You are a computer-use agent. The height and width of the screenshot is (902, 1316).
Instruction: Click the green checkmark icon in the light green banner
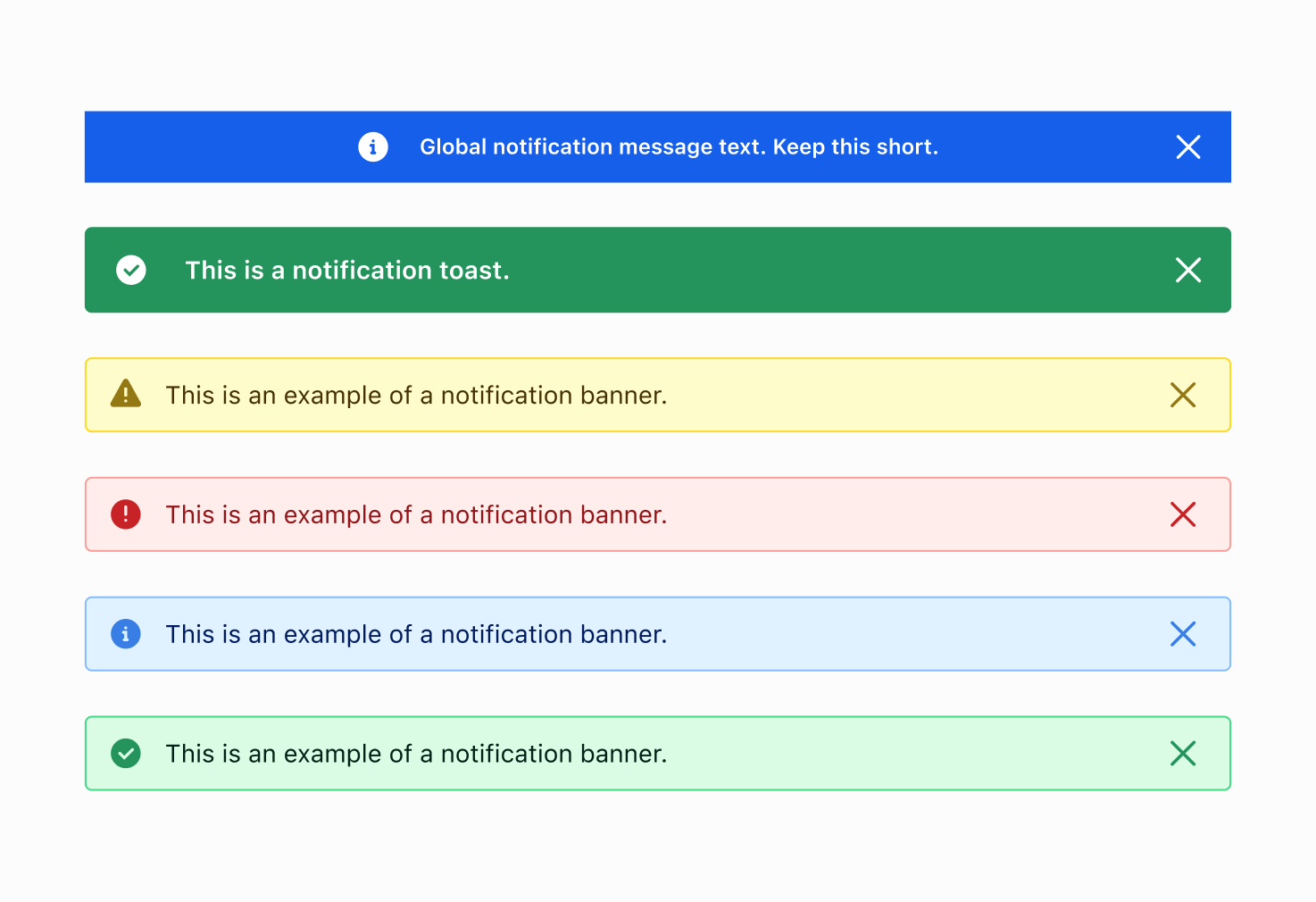[x=126, y=754]
